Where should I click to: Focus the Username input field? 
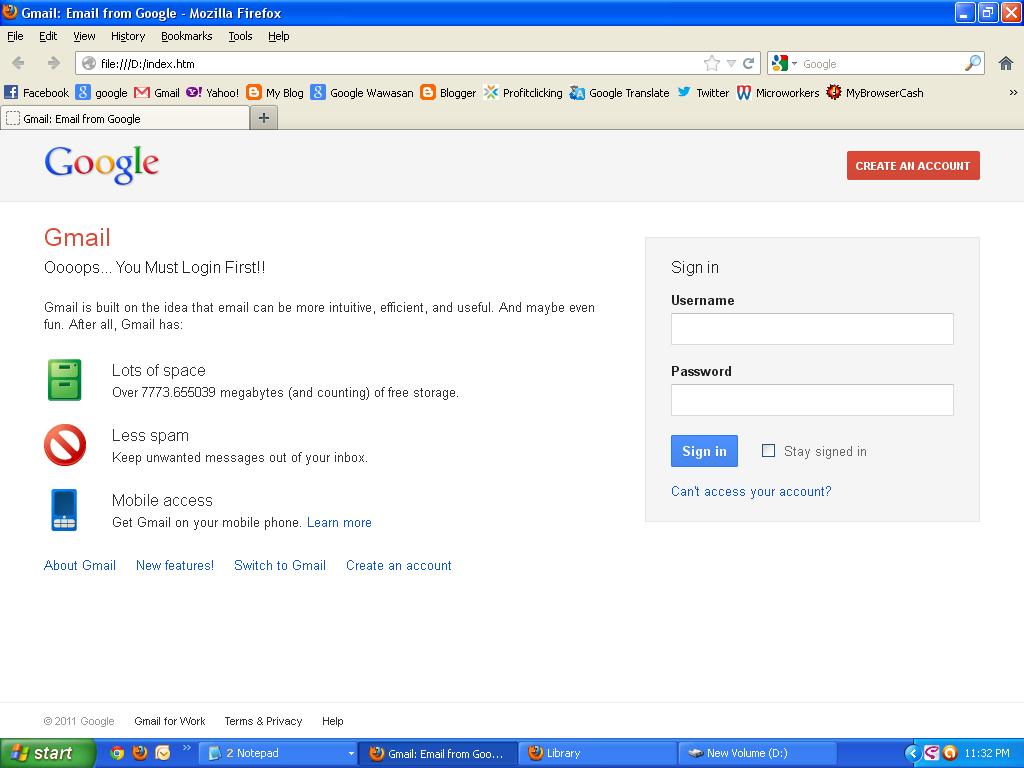(812, 329)
